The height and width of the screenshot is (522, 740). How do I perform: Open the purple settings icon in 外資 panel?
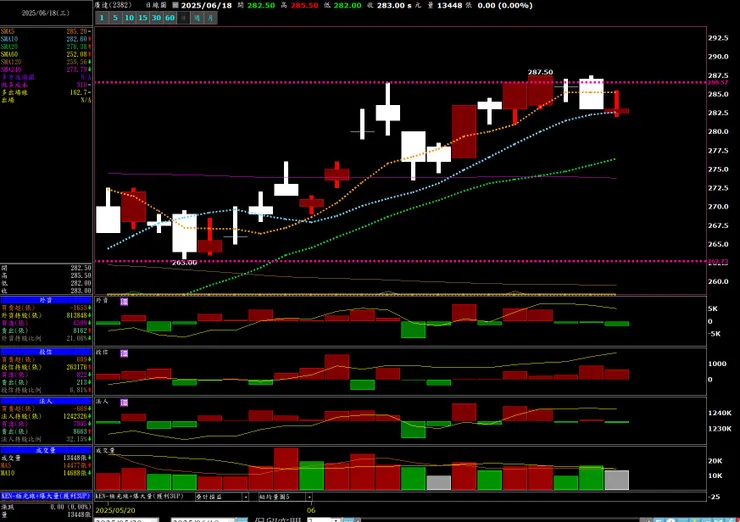124,302
